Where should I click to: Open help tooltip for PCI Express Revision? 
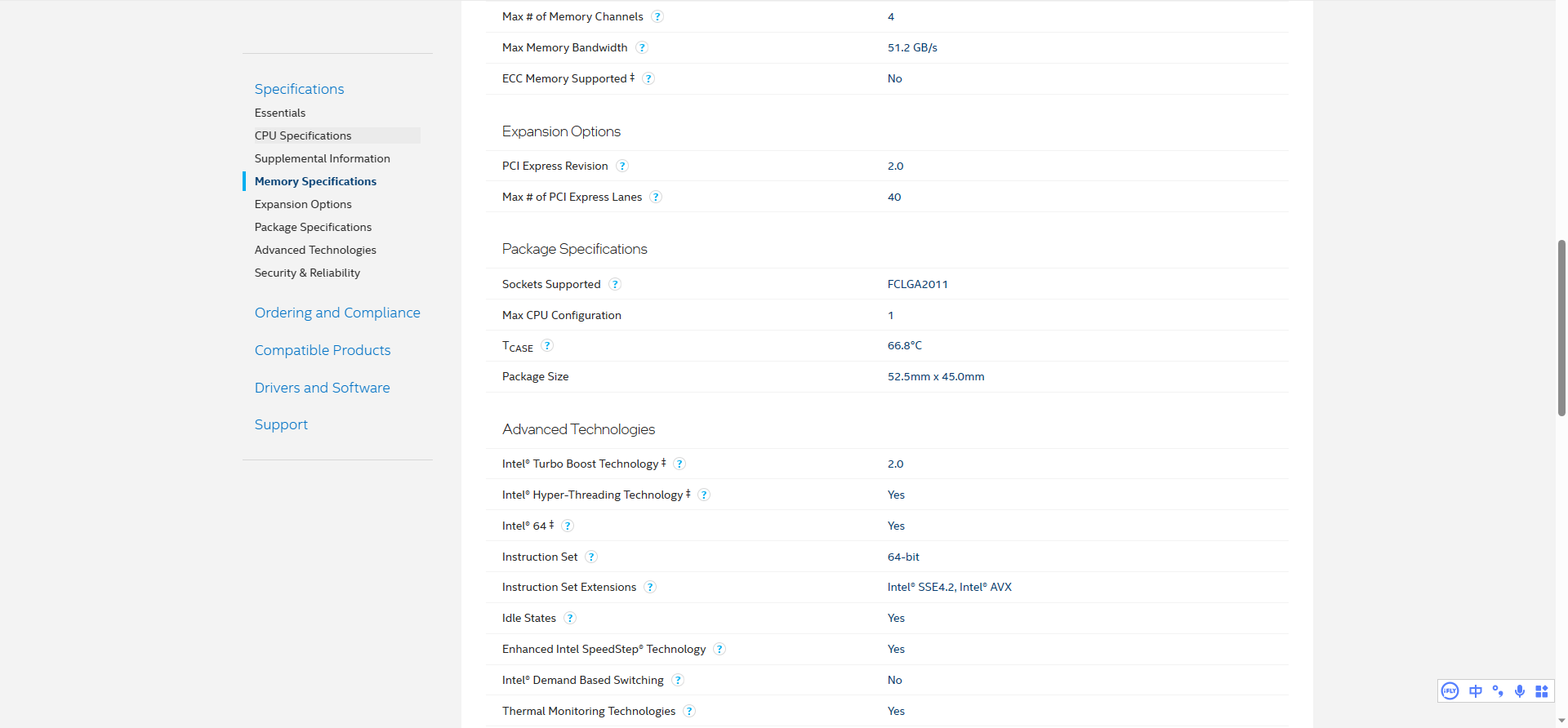pyautogui.click(x=622, y=166)
